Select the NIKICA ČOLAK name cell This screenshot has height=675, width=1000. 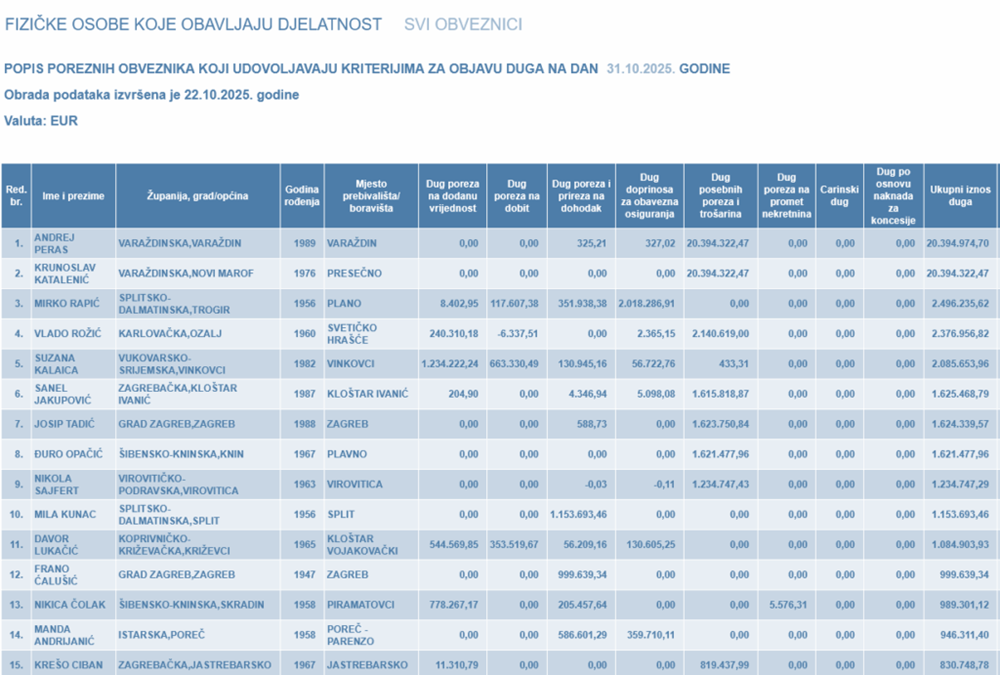pyautogui.click(x=71, y=606)
